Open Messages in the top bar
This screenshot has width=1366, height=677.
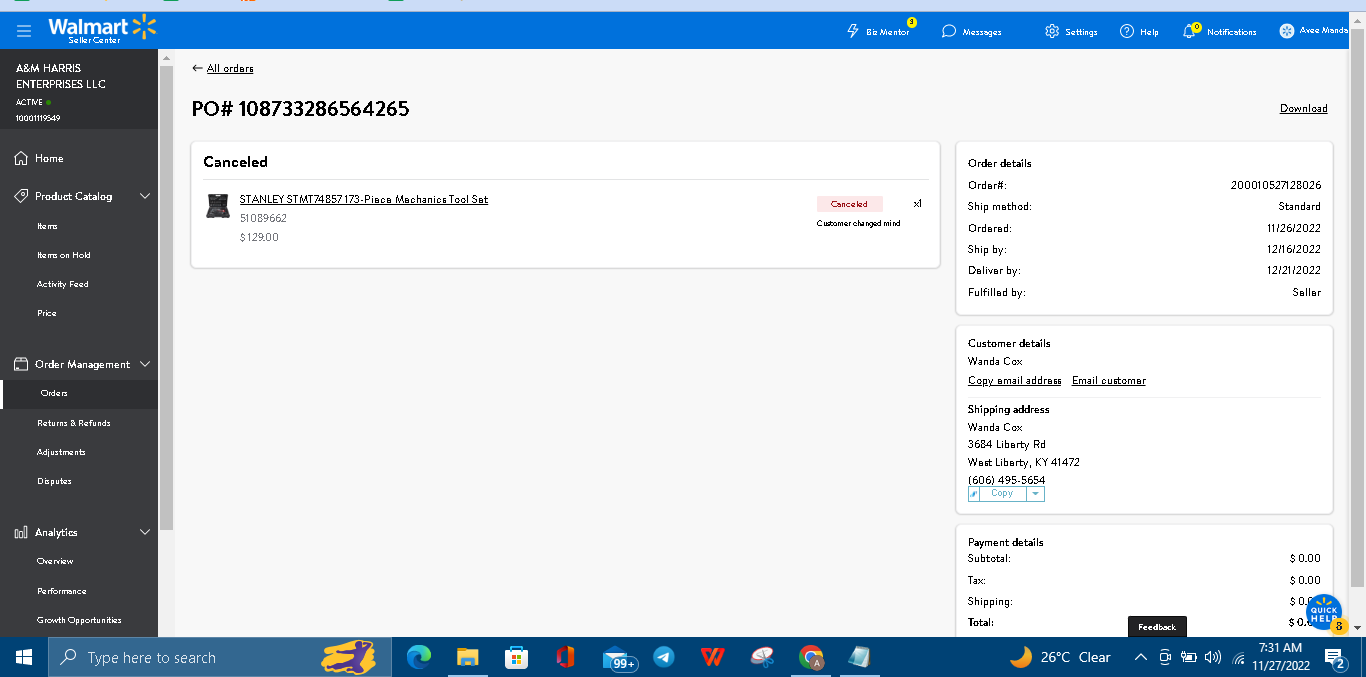(x=971, y=32)
